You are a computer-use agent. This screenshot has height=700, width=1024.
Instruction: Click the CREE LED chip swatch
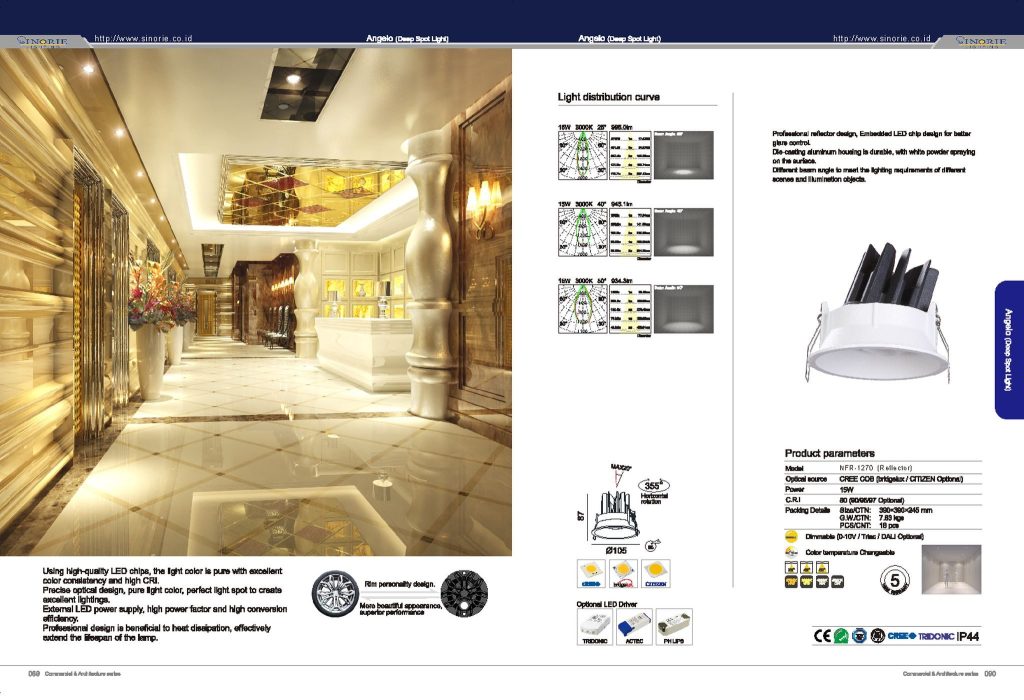coord(590,573)
